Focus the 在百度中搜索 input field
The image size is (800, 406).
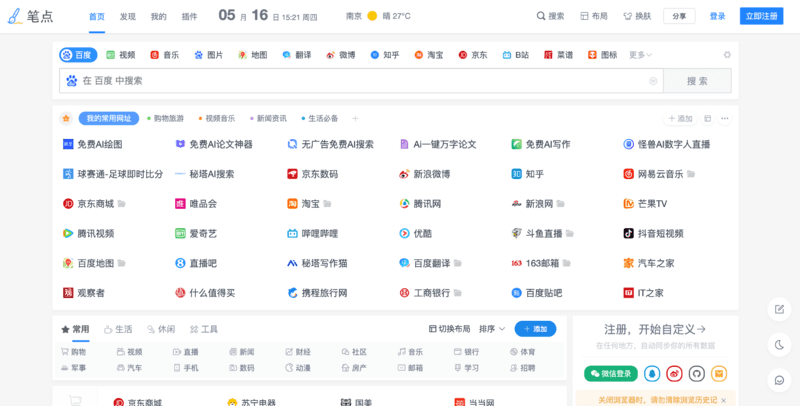(361, 81)
